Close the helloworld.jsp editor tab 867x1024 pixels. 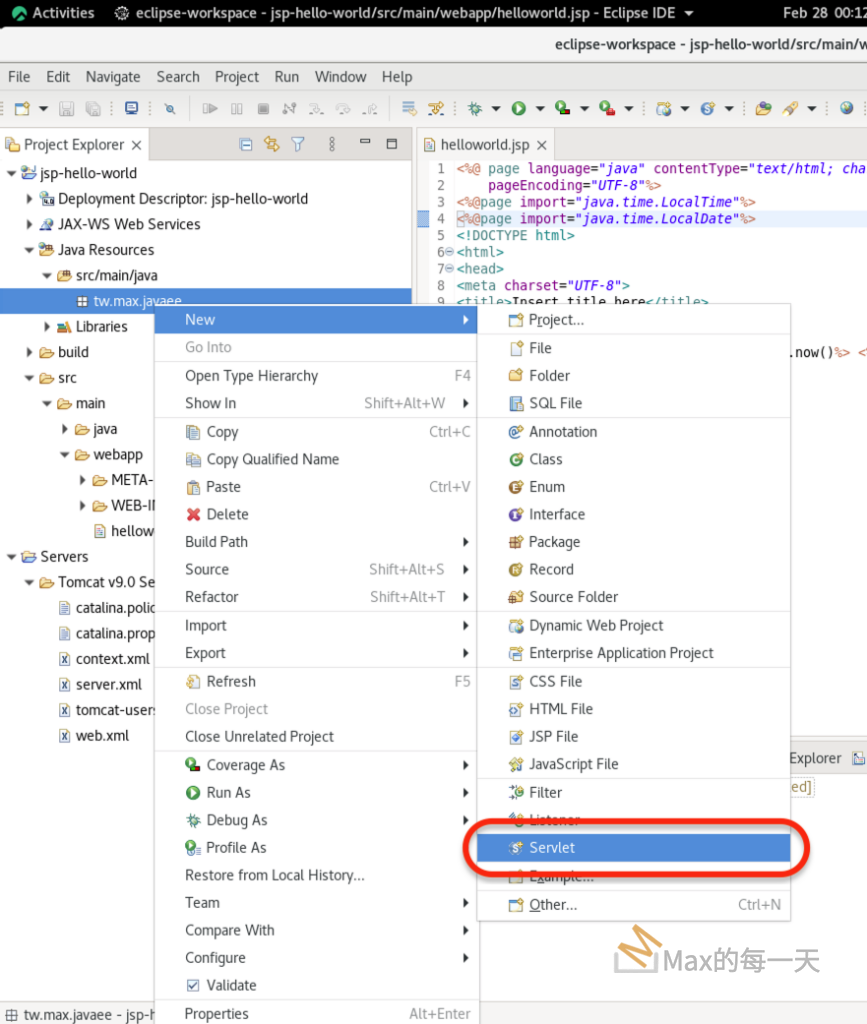(540, 145)
